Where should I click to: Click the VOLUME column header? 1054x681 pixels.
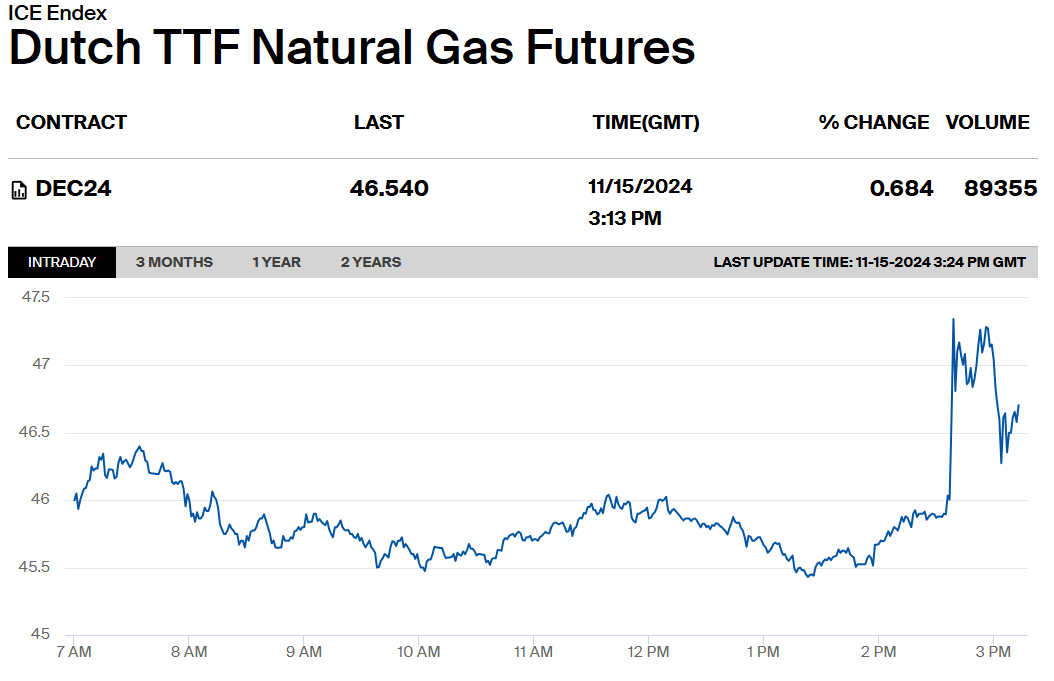[x=987, y=122]
